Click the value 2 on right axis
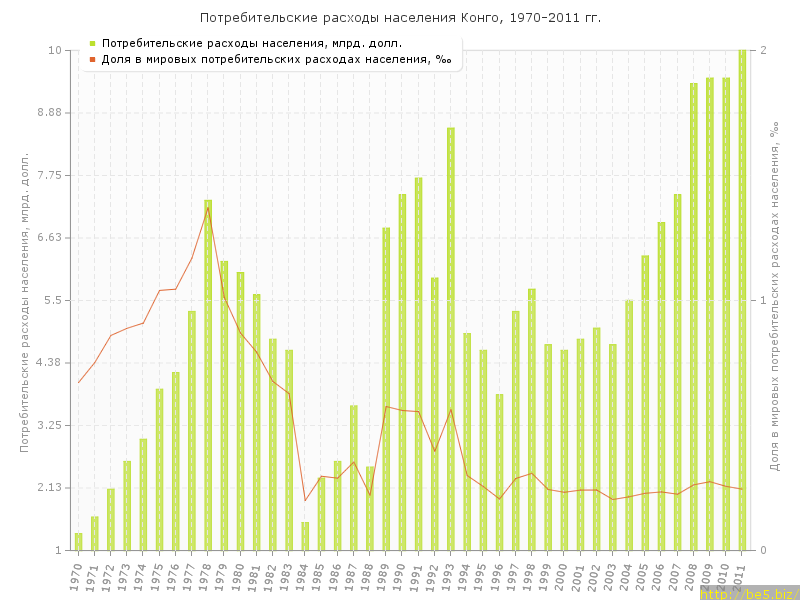Viewport: 800px width, 600px height. (763, 50)
